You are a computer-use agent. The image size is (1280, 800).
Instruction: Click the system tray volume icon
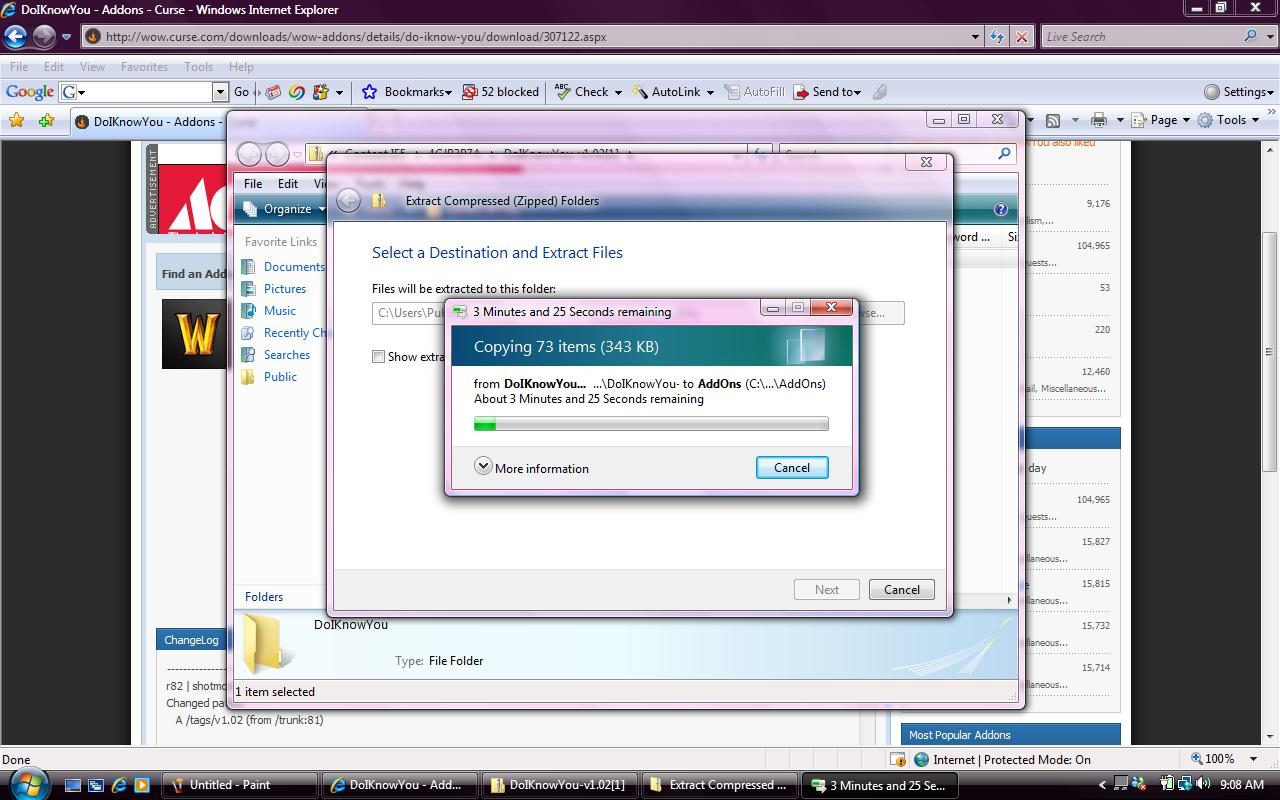point(1202,784)
